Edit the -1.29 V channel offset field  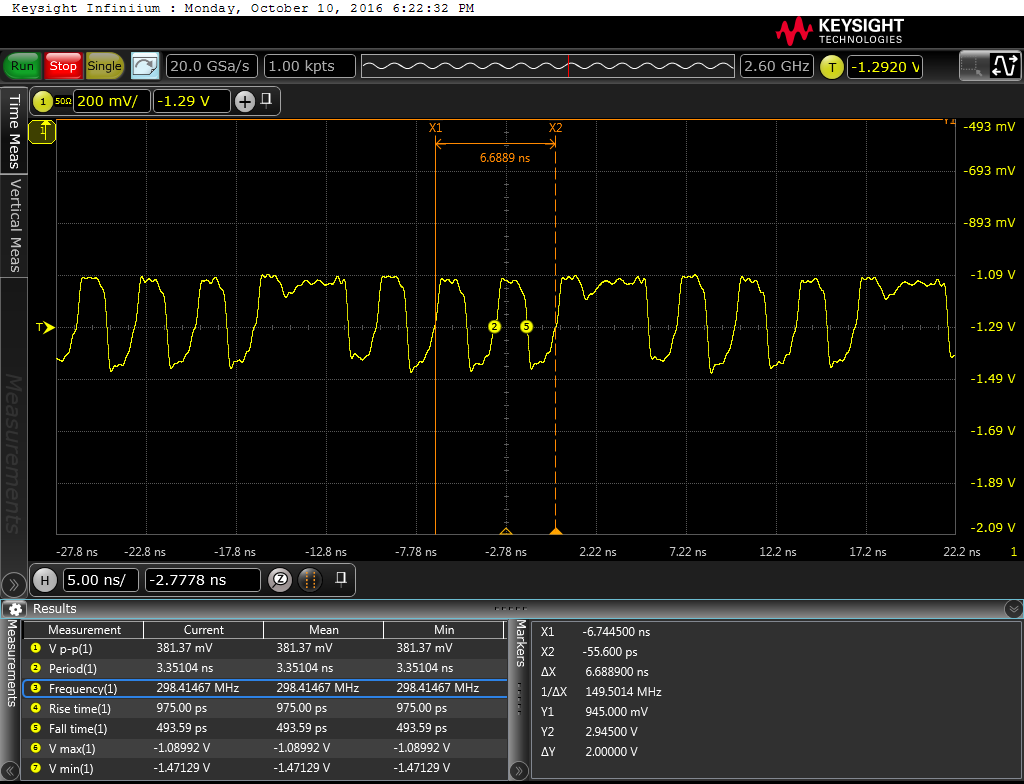(191, 101)
